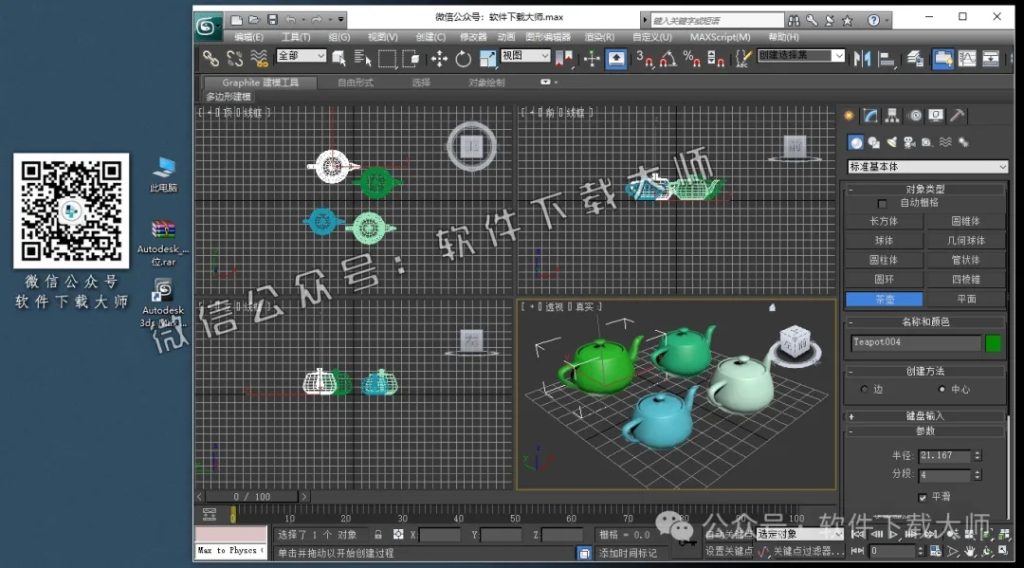Click the Use Pivot Point Center icon

[x=564, y=59]
